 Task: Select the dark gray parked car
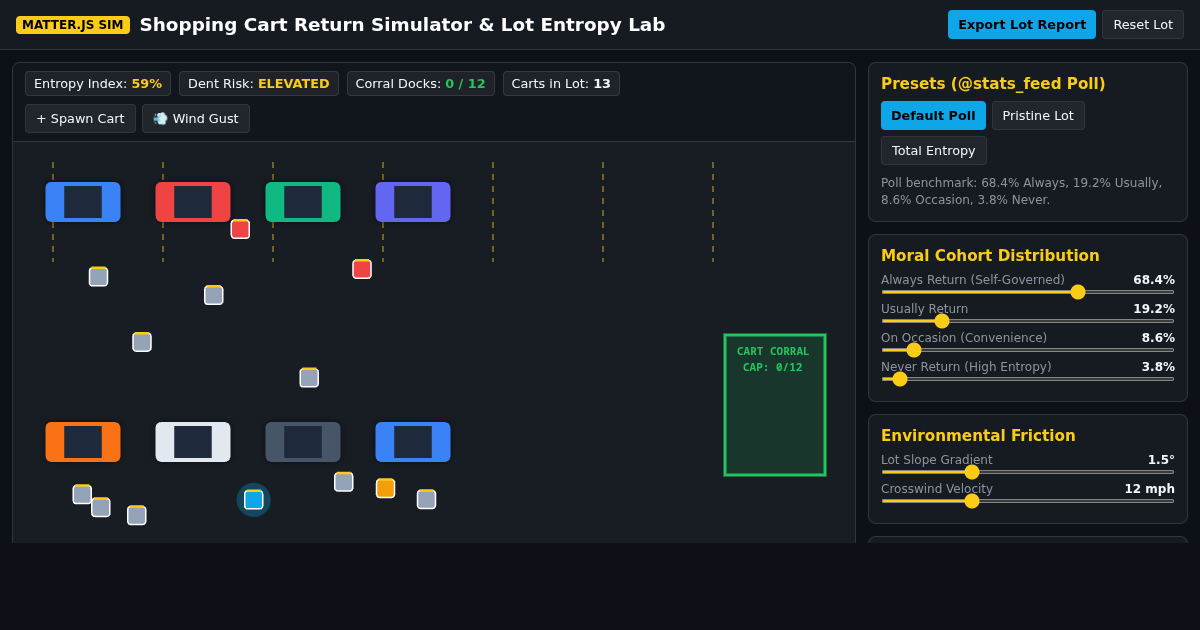303,442
